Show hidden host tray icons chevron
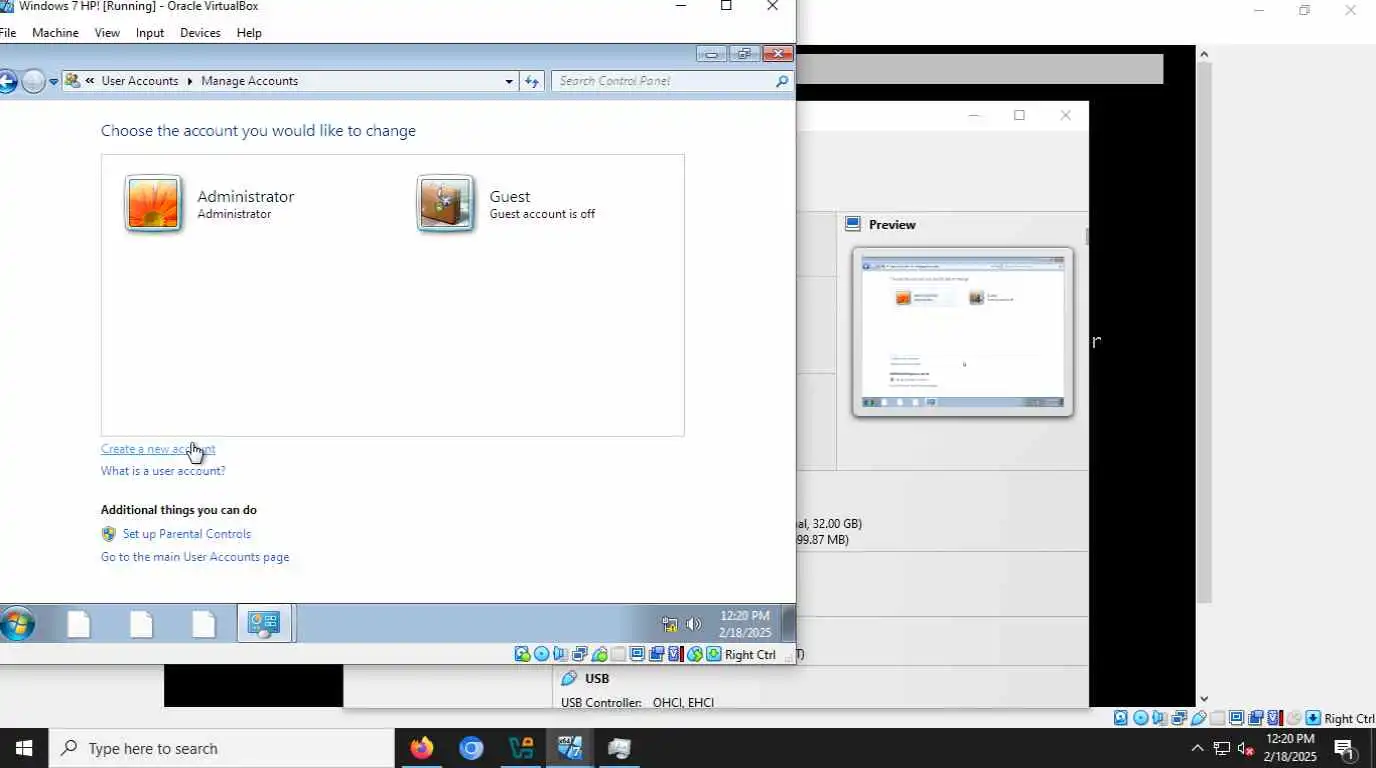The width and height of the screenshot is (1376, 768). (1197, 748)
